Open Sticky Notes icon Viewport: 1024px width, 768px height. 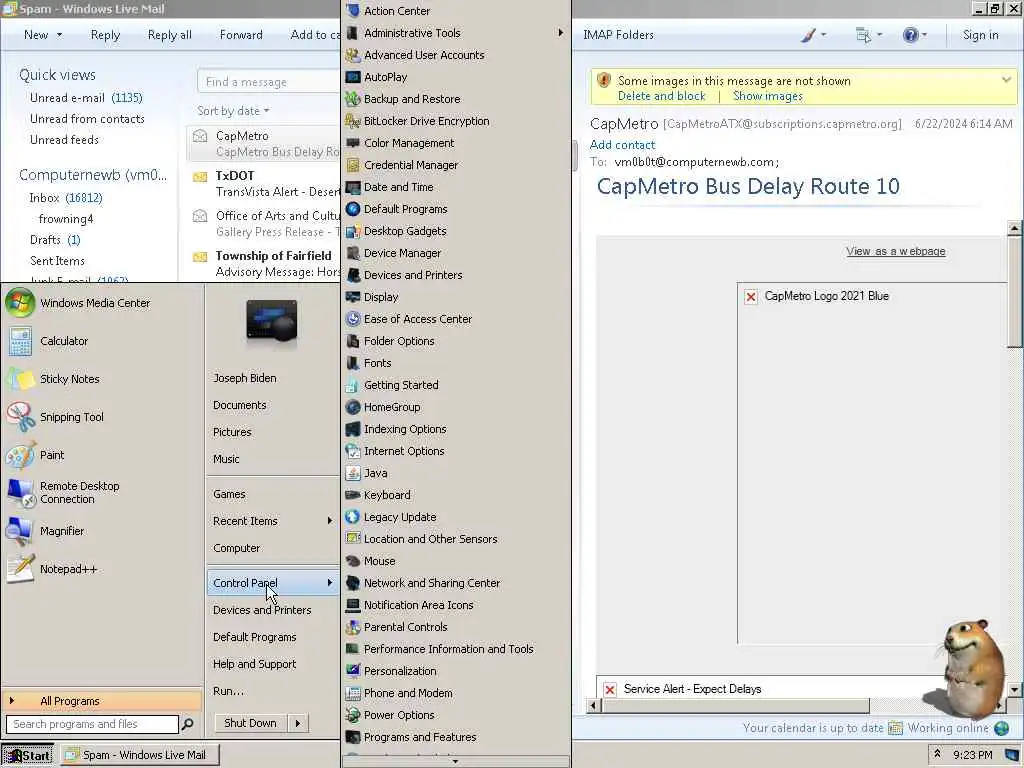[20, 379]
